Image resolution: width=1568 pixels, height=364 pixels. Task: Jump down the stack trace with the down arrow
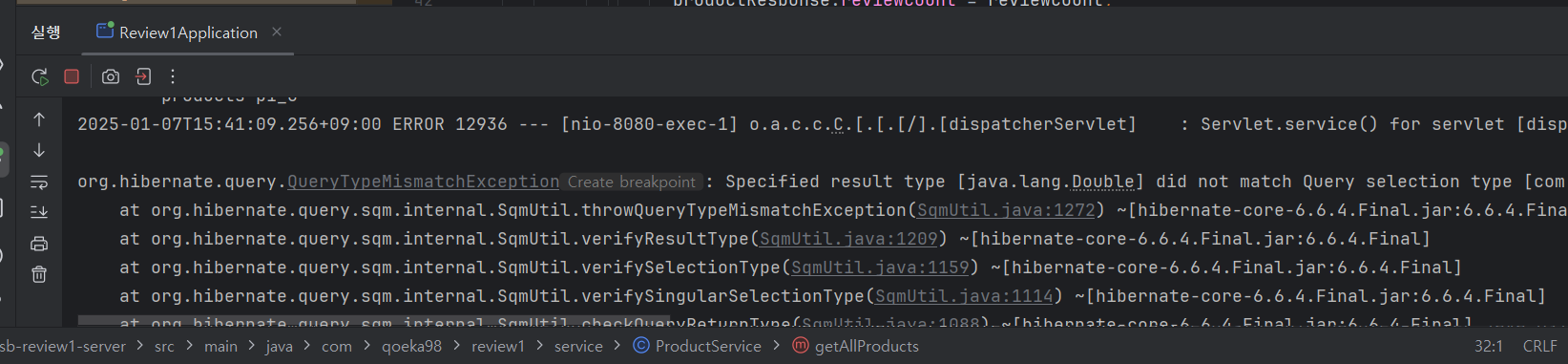pos(39,150)
